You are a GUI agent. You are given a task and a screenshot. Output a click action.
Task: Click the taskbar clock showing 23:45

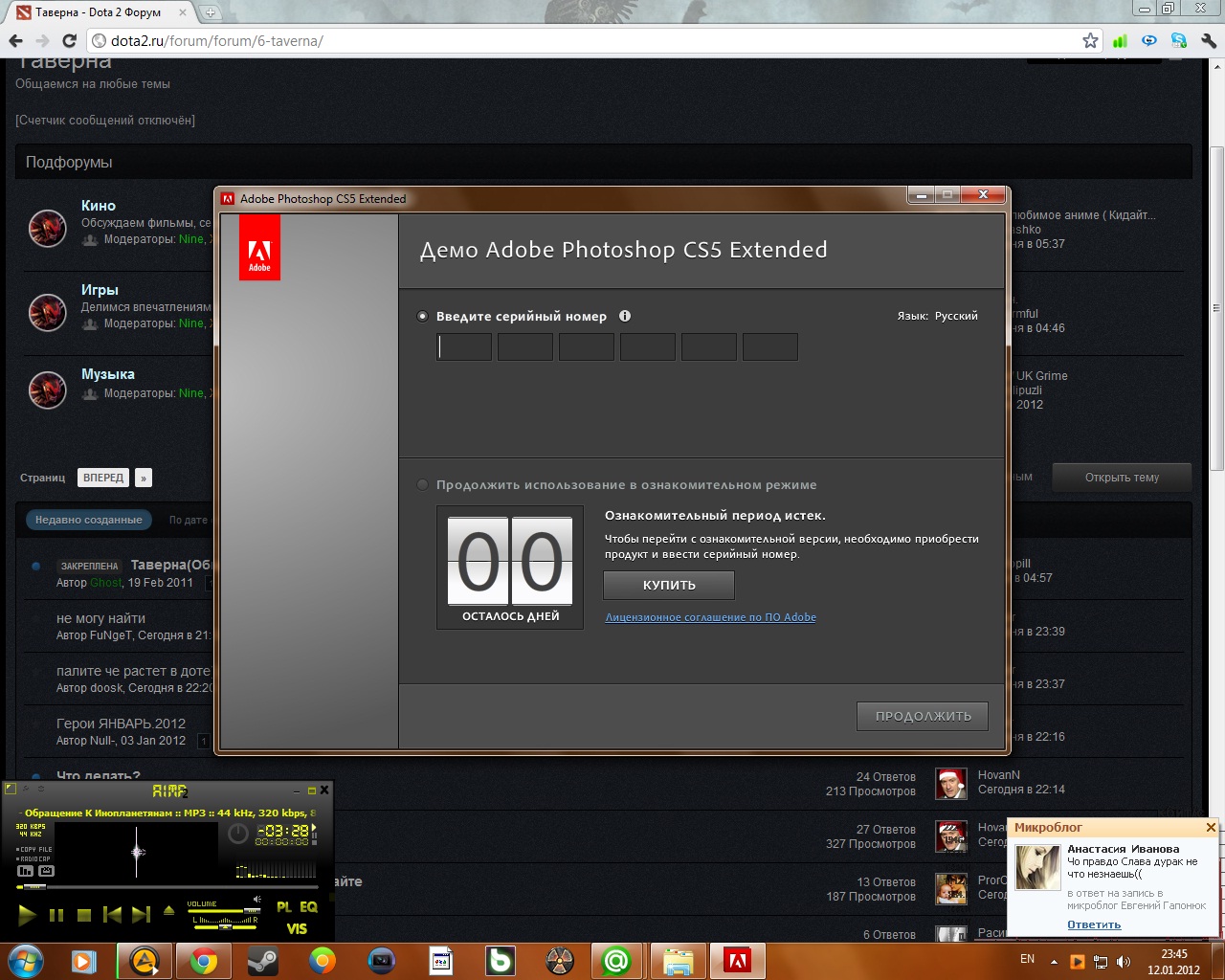pyautogui.click(x=1174, y=962)
